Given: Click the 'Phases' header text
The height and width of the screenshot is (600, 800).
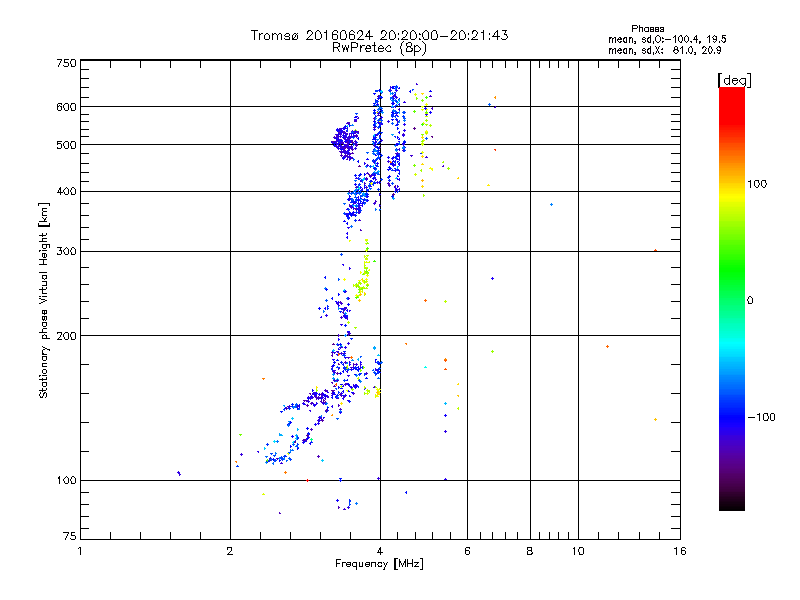Looking at the screenshot, I should pyautogui.click(x=647, y=29).
